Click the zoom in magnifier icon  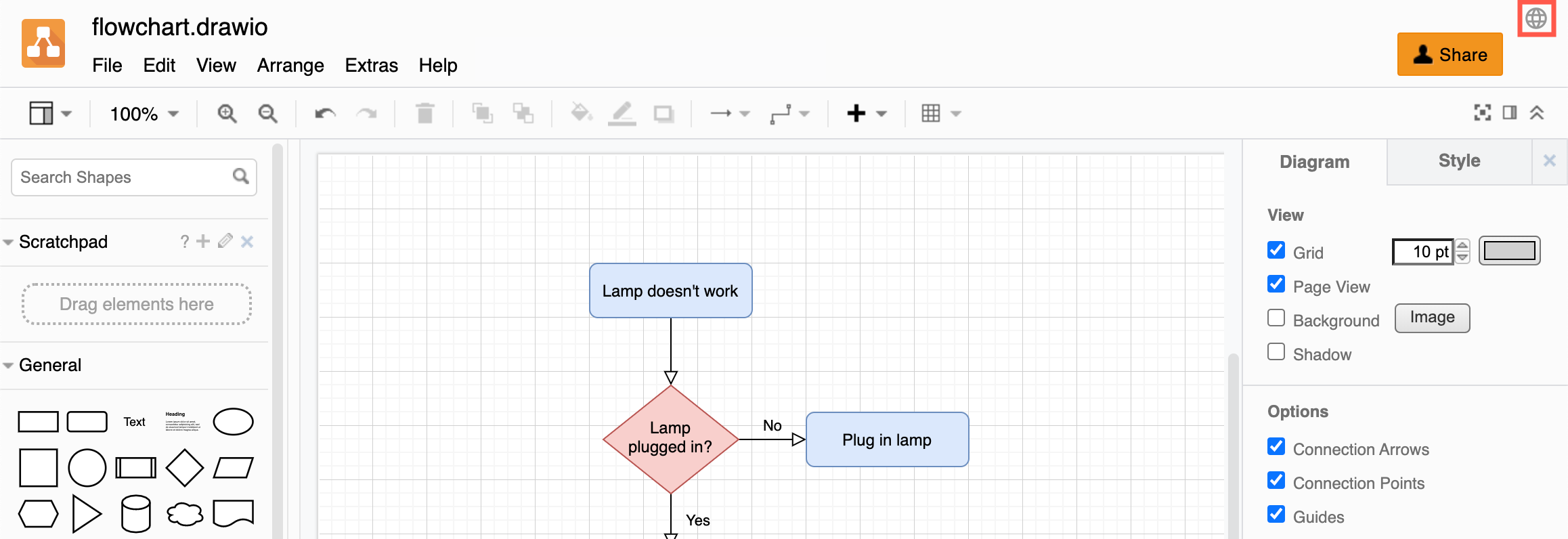click(x=227, y=114)
